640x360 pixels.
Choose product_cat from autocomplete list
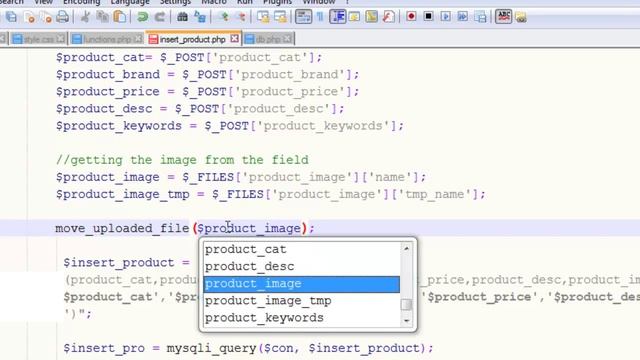(x=302, y=249)
